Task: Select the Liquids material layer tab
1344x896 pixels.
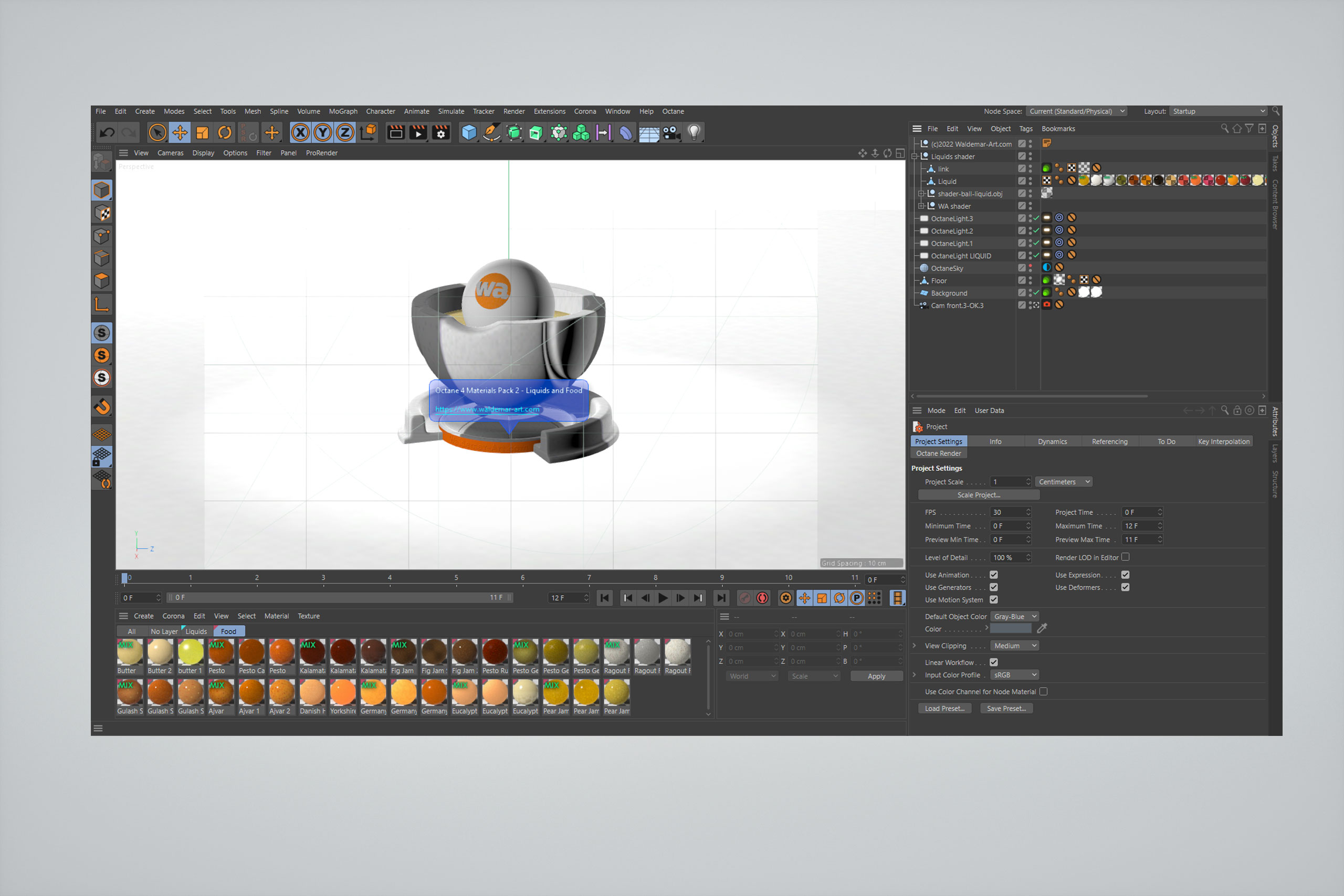Action: pyautogui.click(x=196, y=631)
